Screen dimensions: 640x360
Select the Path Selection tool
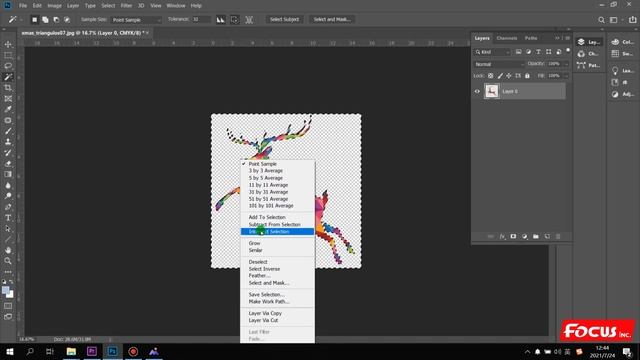8,229
